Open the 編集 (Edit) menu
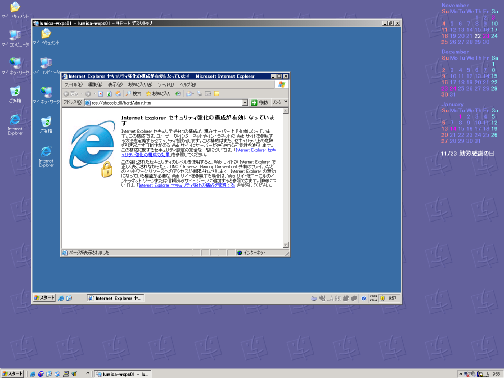This screenshot has height=378, width=504. (x=95, y=85)
